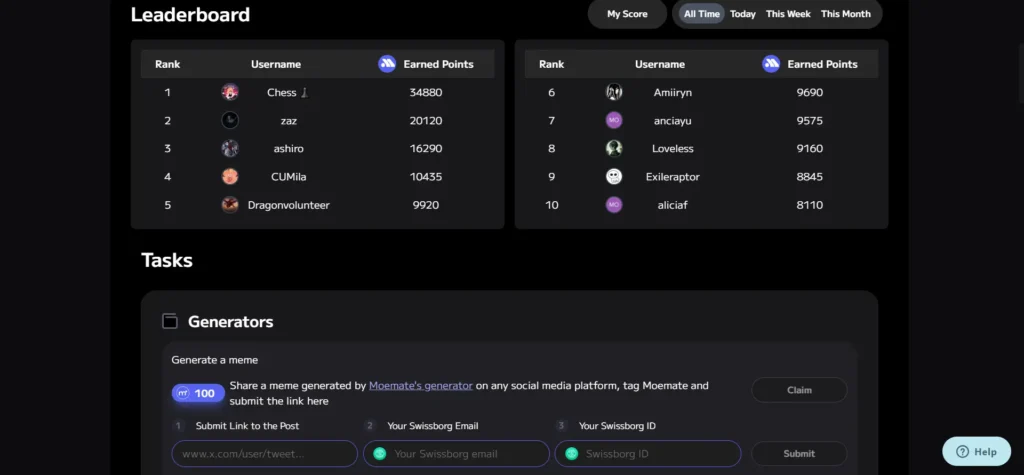1024x475 pixels.
Task: Click the 8110 points value
Action: [x=810, y=205]
